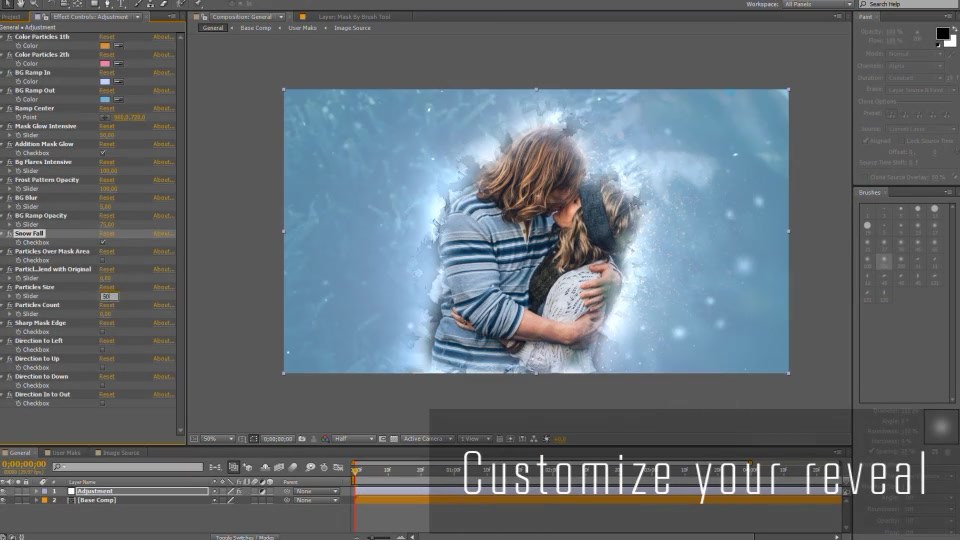
Task: Open the 50% magnification dropdown
Action: point(219,439)
